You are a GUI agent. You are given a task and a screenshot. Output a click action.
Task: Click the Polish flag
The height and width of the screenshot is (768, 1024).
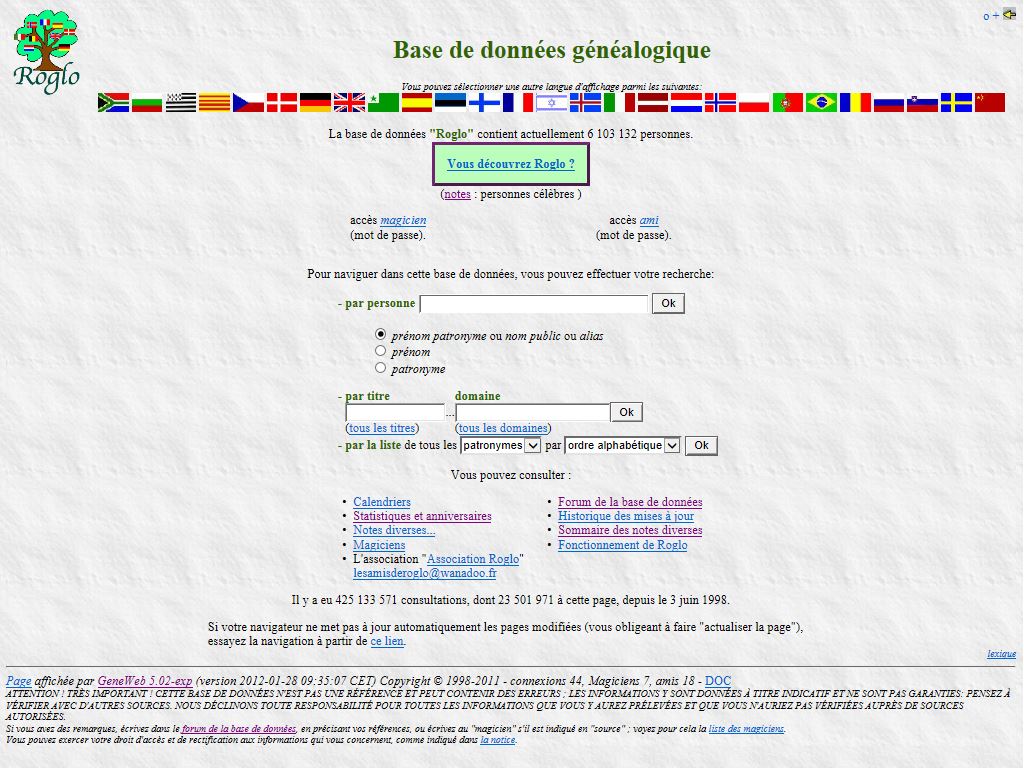click(755, 103)
